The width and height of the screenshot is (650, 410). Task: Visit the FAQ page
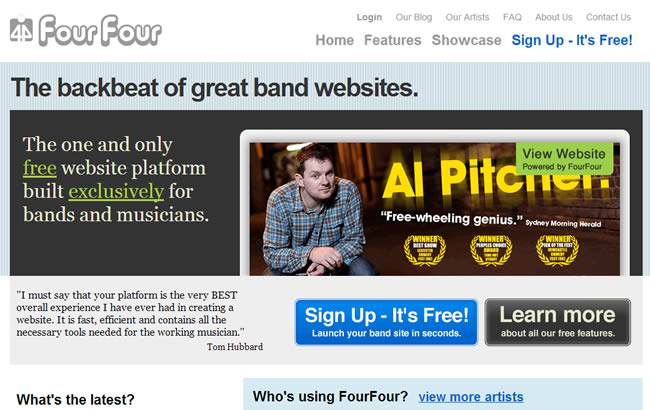click(512, 17)
